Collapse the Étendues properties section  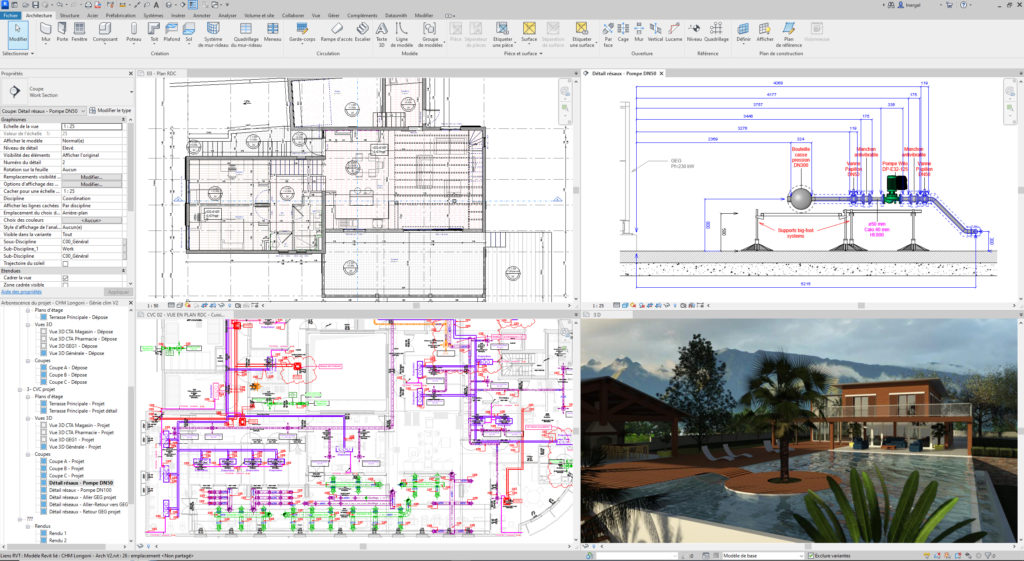124,270
